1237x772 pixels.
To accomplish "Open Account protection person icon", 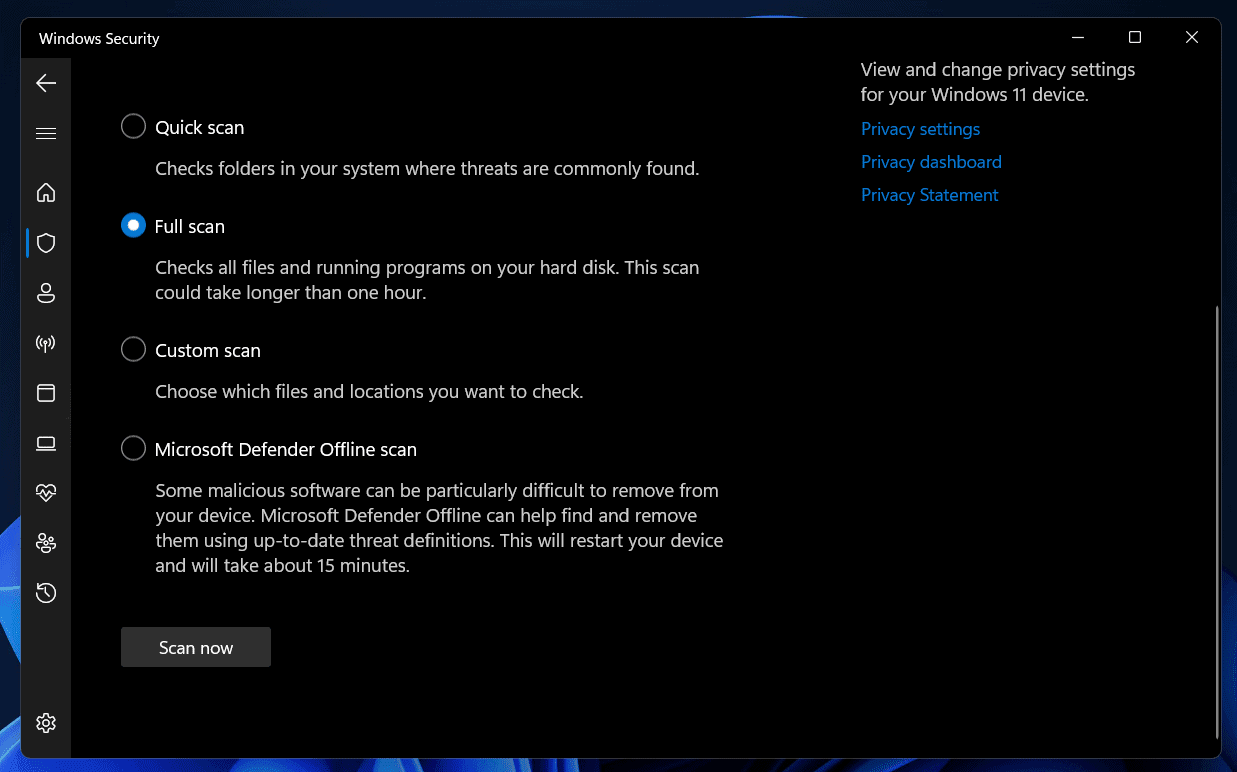I will click(46, 293).
